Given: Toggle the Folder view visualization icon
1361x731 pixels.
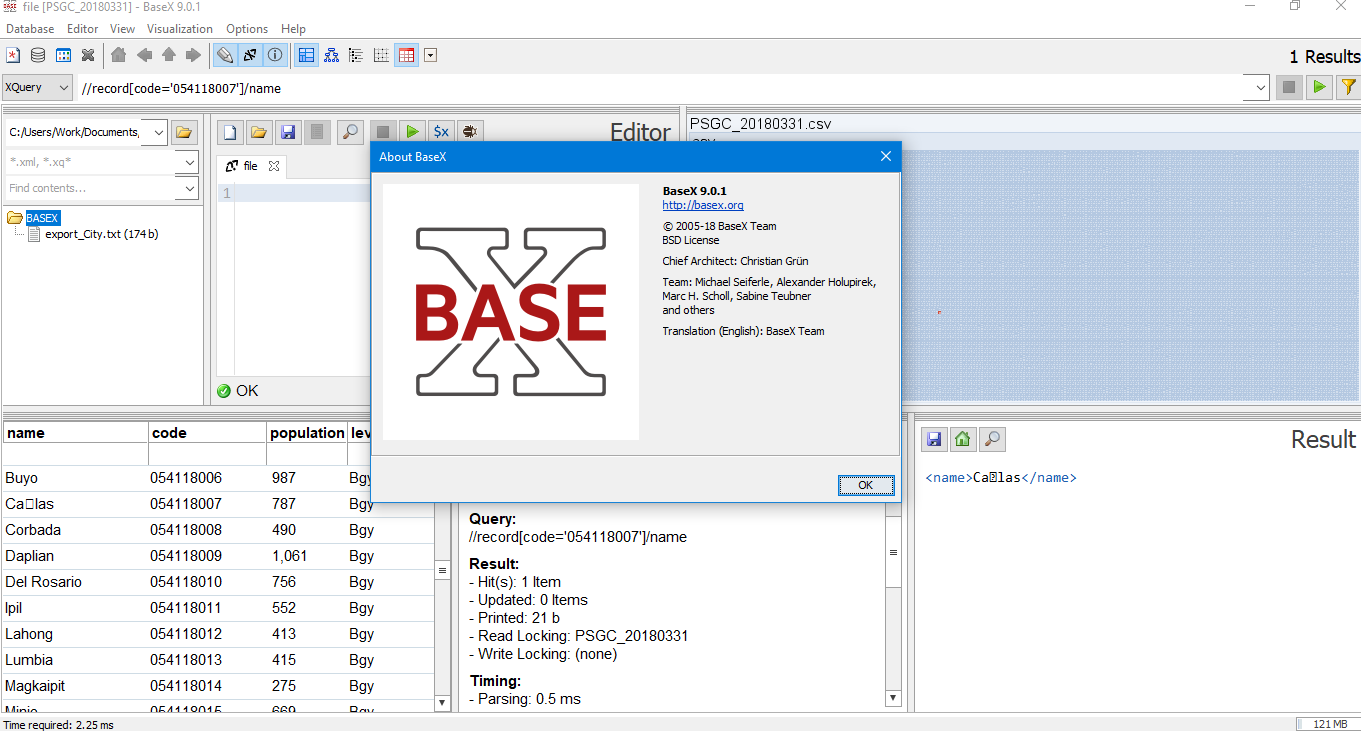Looking at the screenshot, I should tap(356, 55).
